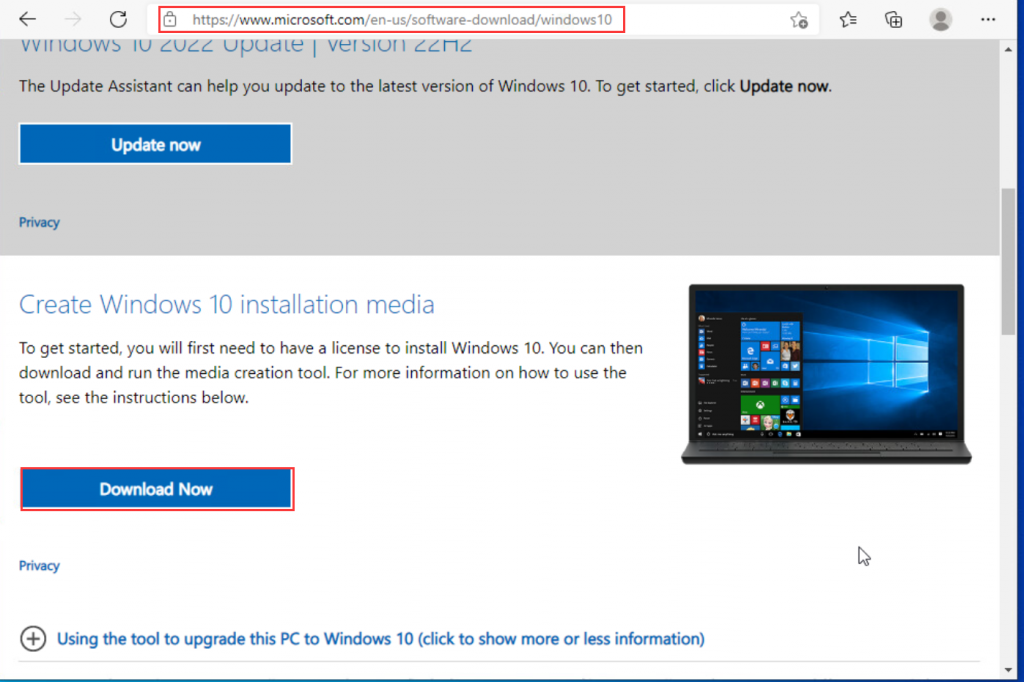
Task: Click the 'Create Windows 10 installation media' heading
Action: 227,304
